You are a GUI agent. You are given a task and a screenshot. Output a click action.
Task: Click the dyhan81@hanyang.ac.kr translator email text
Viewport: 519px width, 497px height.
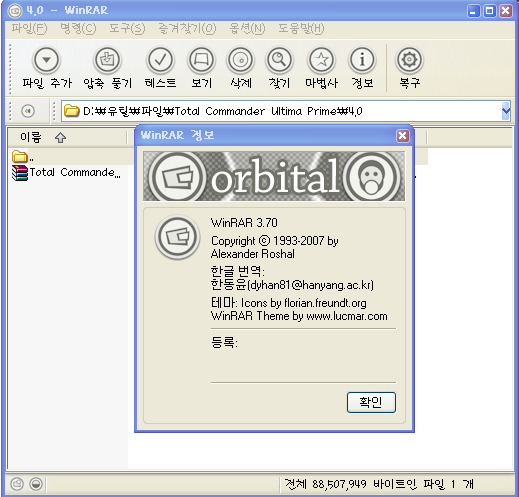(311, 285)
